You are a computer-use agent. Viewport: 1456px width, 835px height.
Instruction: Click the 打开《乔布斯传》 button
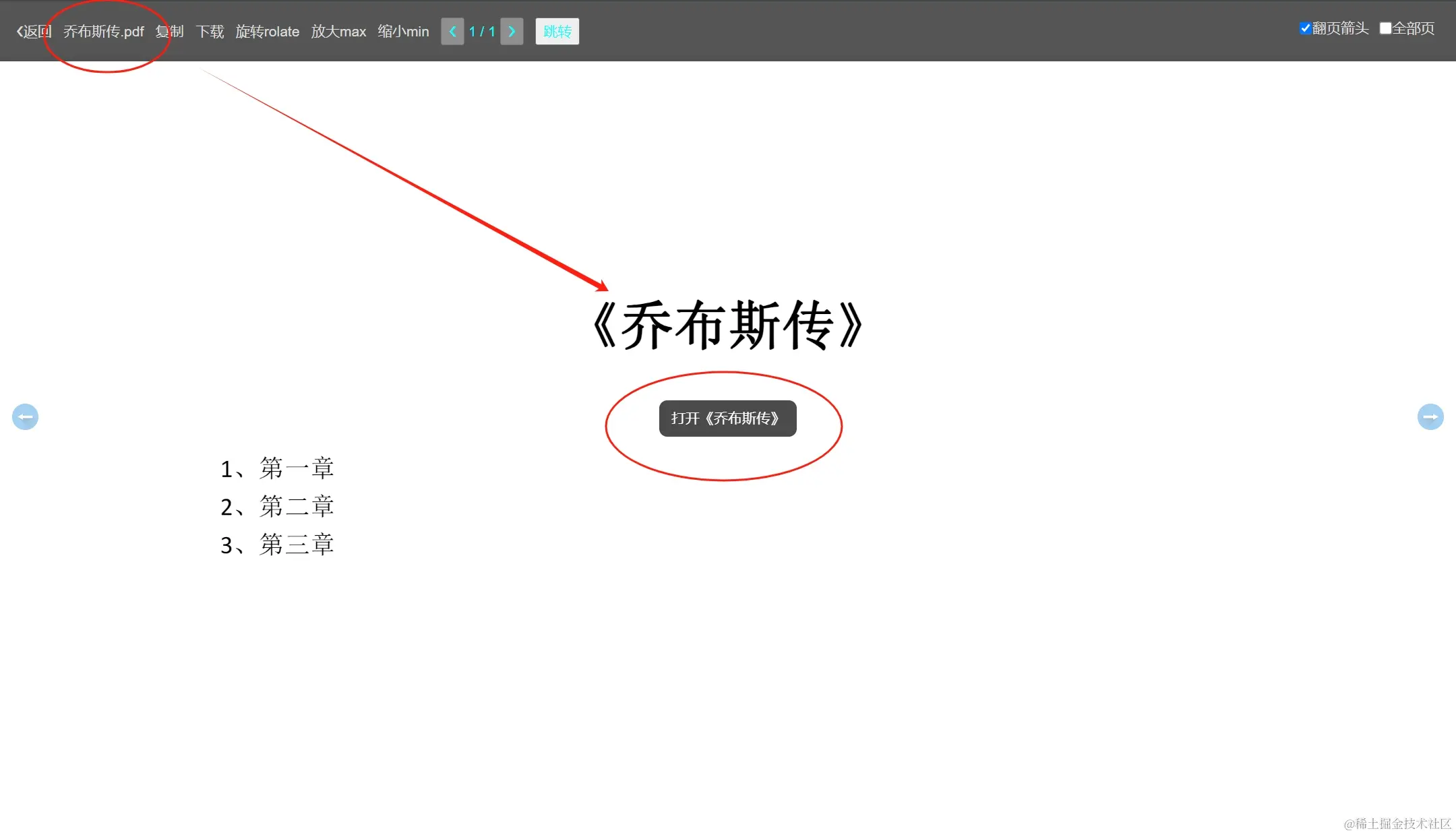tap(727, 419)
